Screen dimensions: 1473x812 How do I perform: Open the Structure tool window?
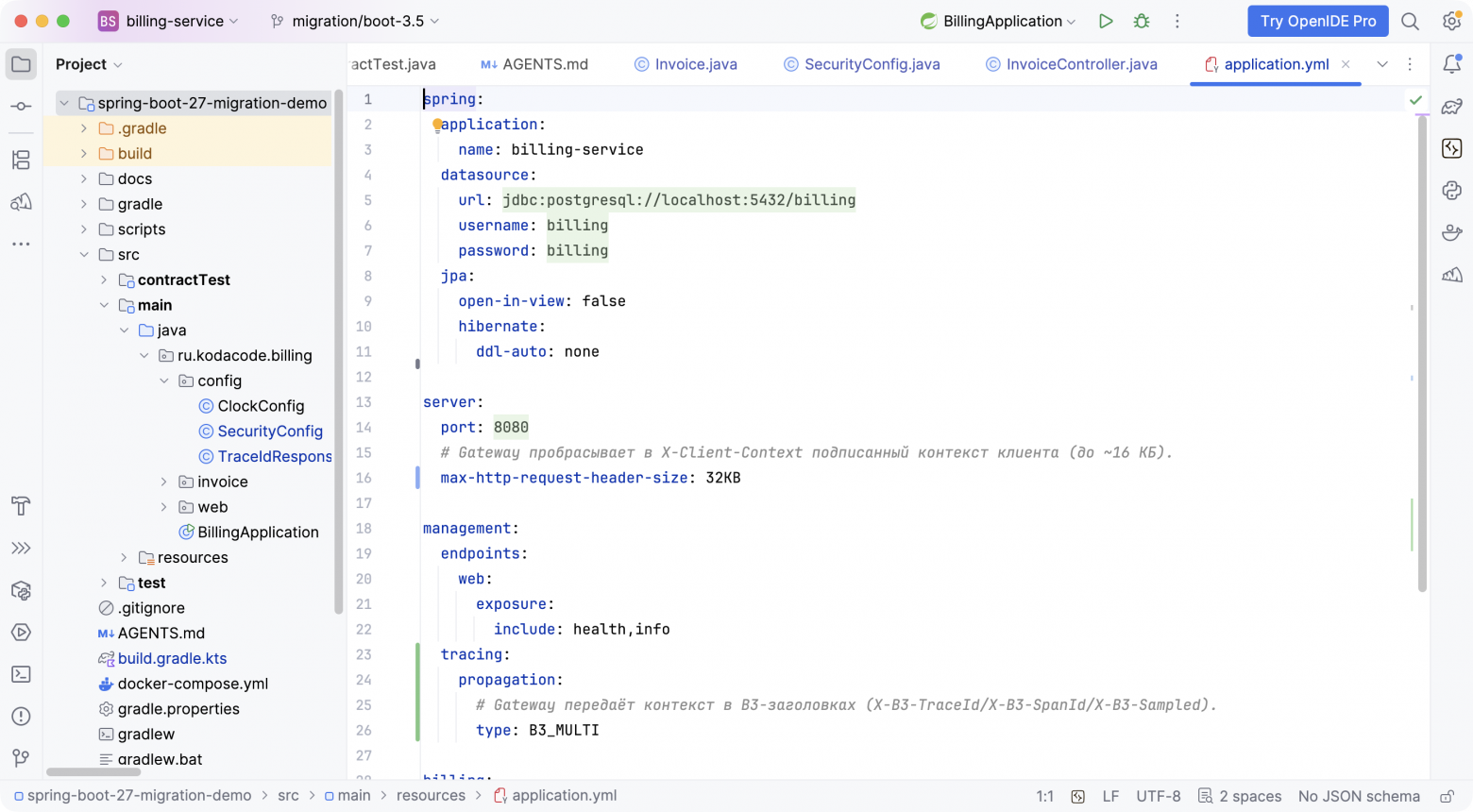point(21,160)
